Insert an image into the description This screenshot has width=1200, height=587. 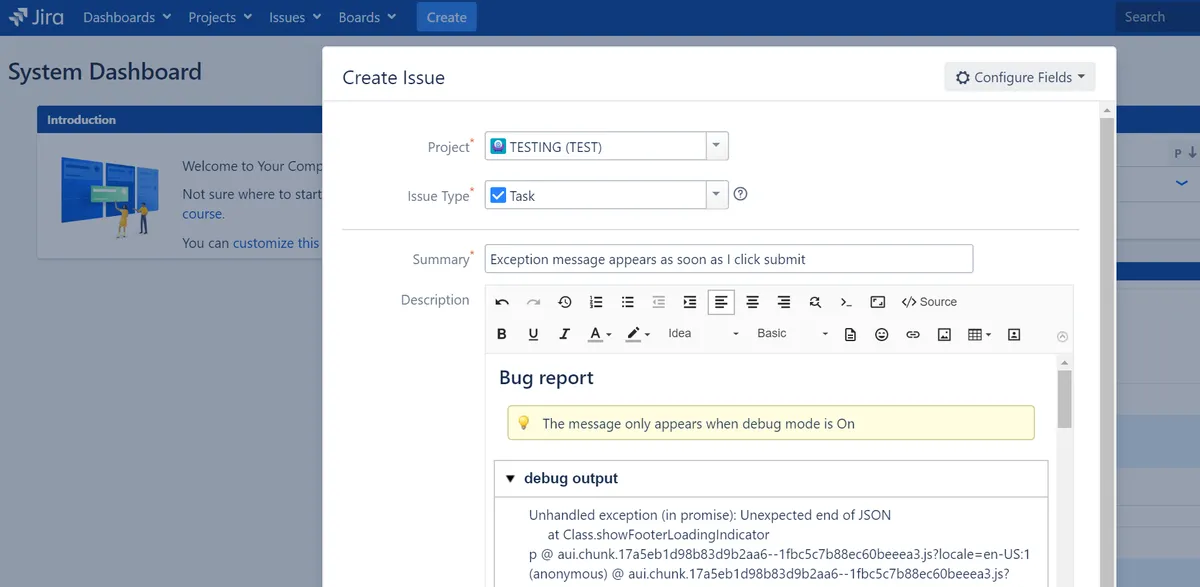point(944,334)
